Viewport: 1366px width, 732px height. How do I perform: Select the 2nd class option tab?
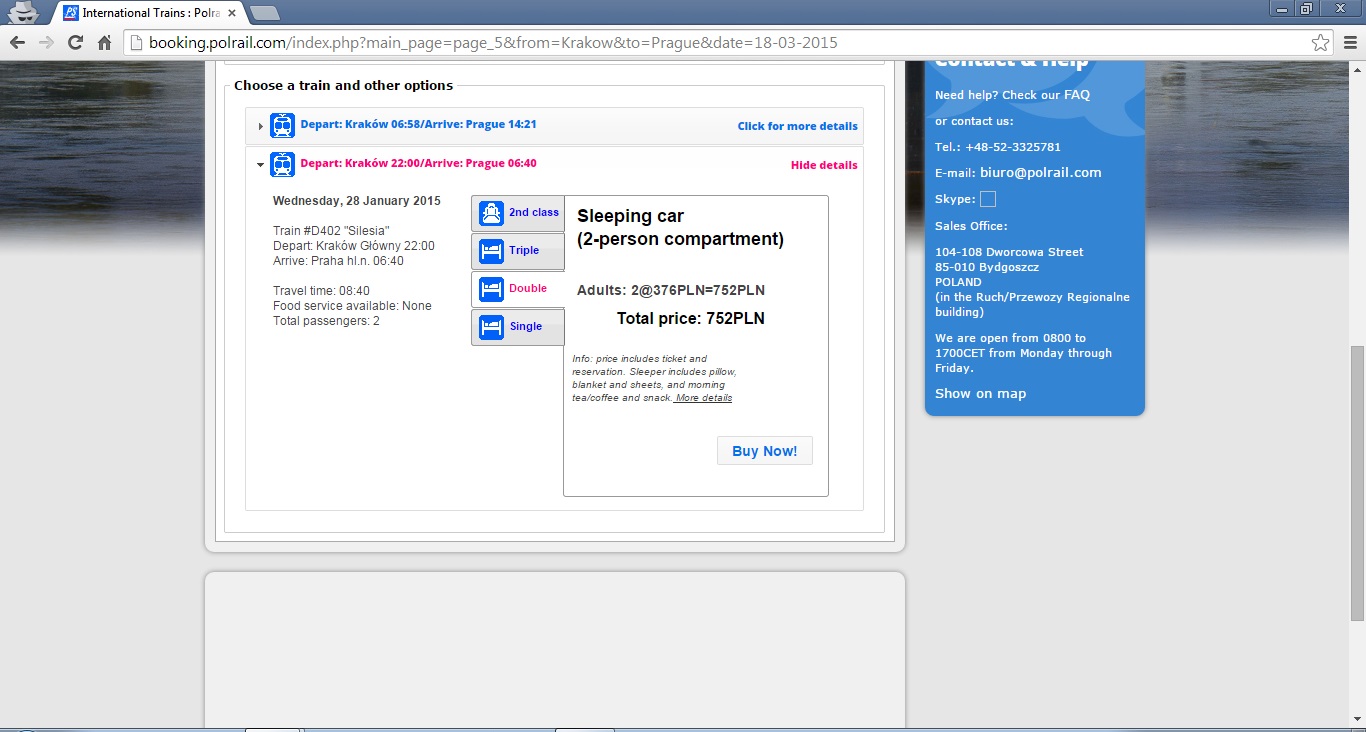(518, 213)
